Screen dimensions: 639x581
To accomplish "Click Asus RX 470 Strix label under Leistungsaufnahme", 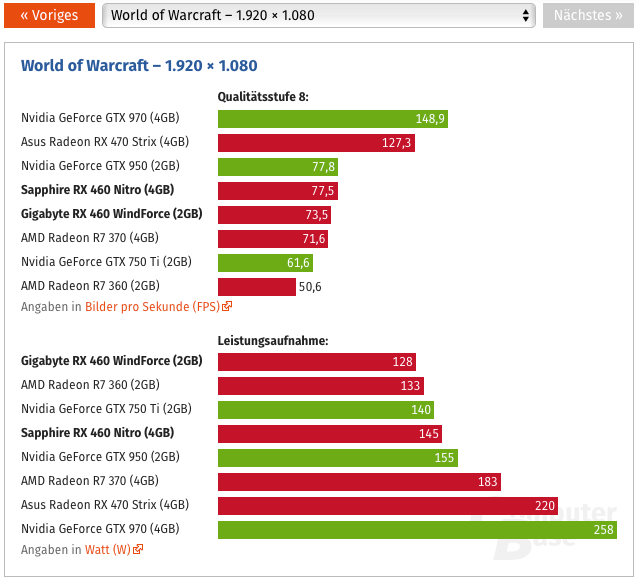I will 105,505.
